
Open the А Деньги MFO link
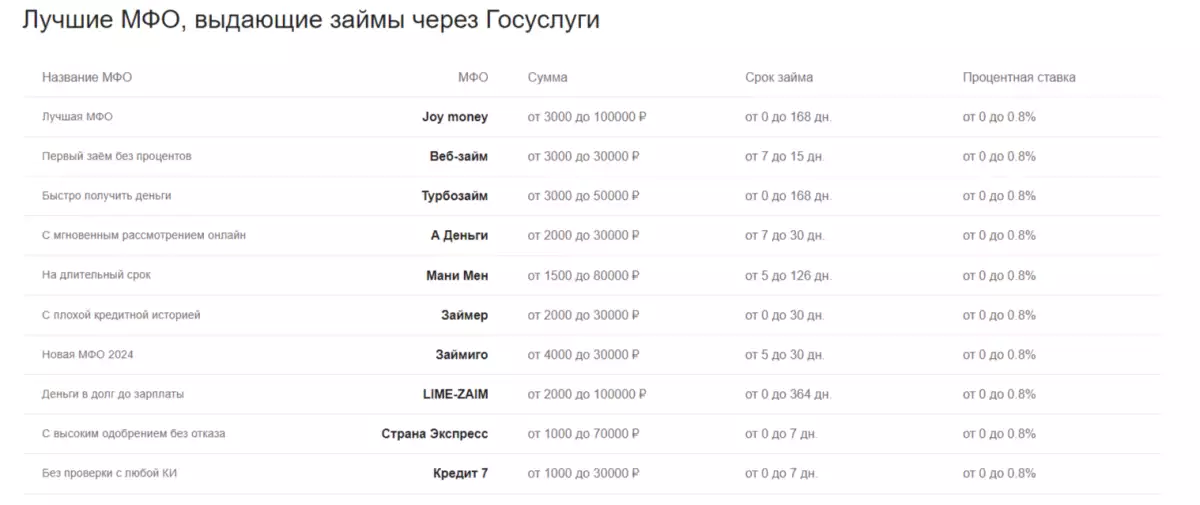point(459,236)
